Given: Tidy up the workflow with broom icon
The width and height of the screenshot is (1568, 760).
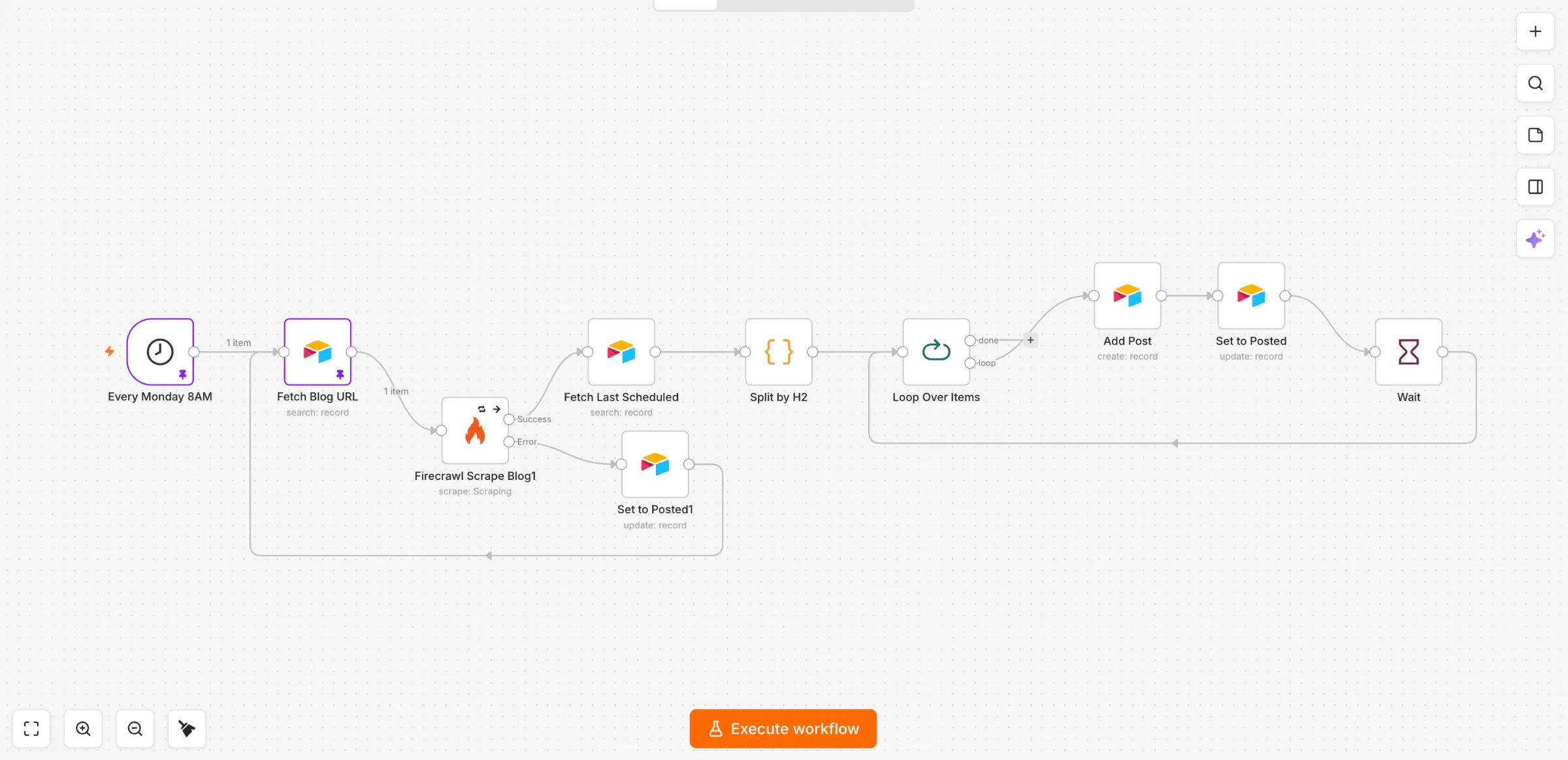Looking at the screenshot, I should (187, 729).
